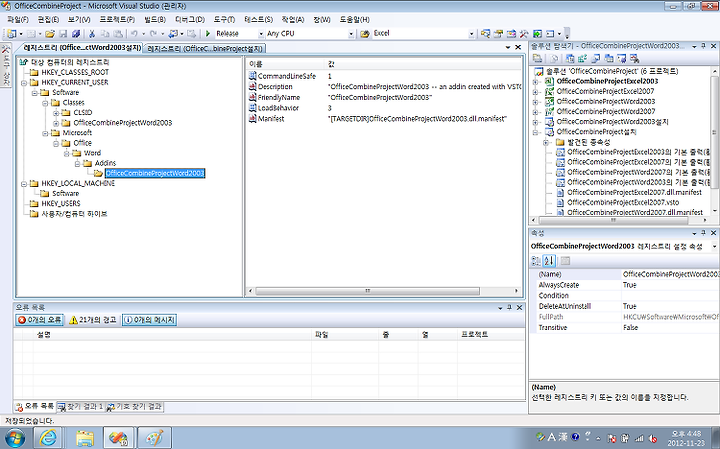Click the Save All toolbar icon
The width and height of the screenshot is (720, 449).
(x=76, y=34)
